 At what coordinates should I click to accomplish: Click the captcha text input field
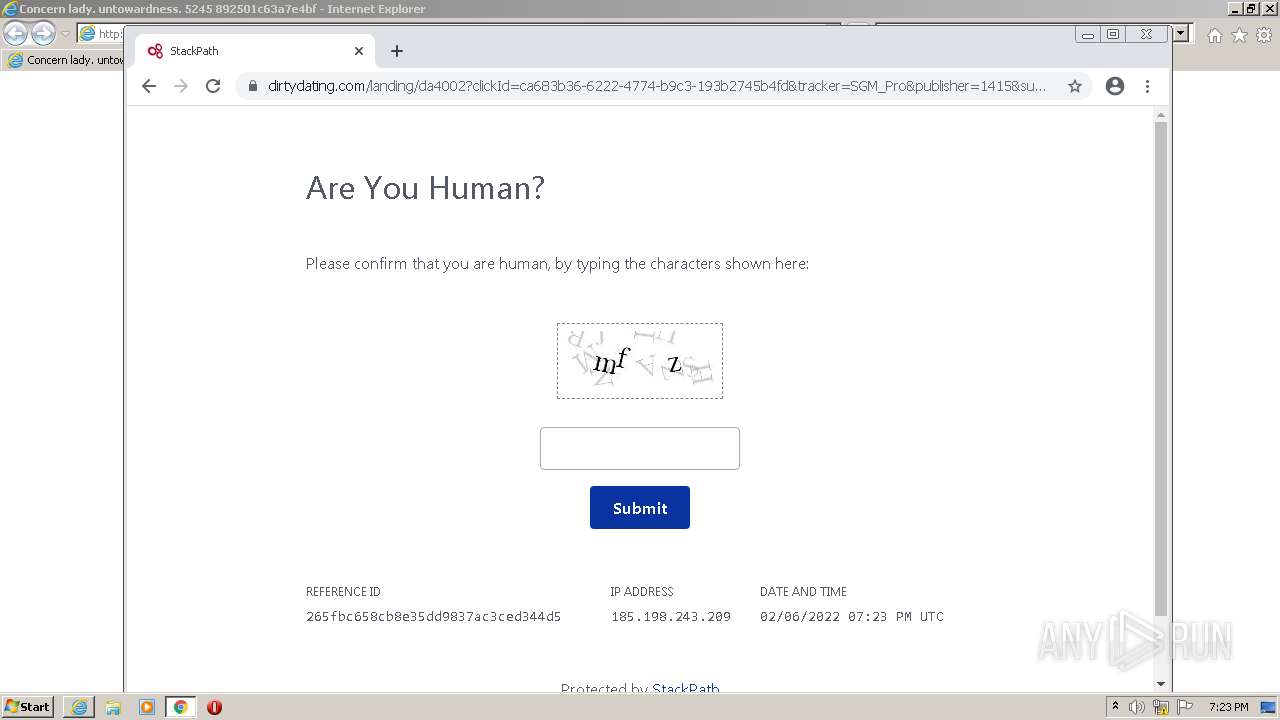(640, 448)
